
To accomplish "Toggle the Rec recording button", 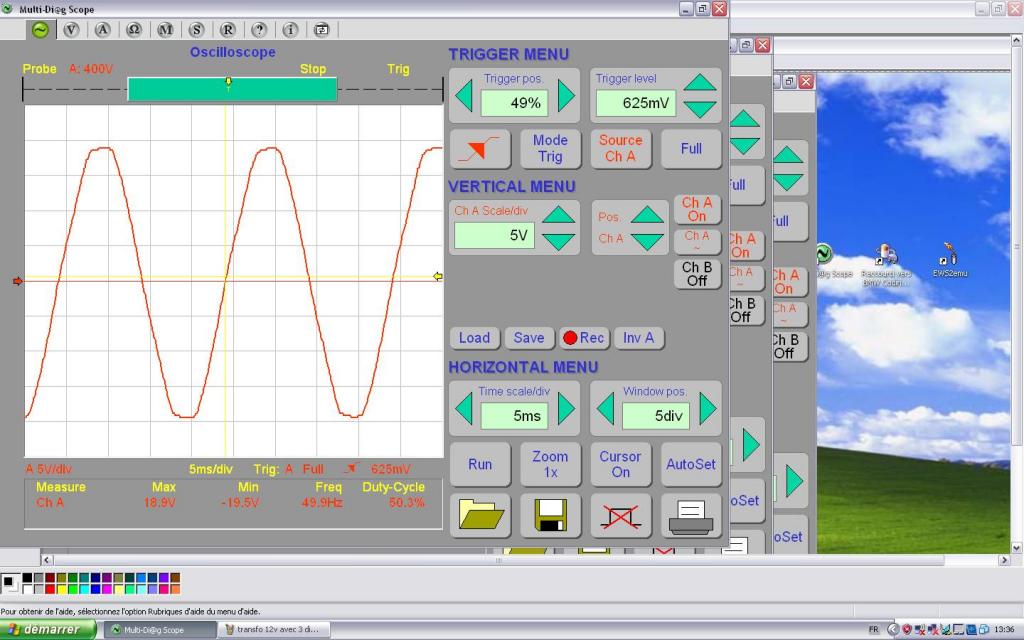I will tap(583, 338).
